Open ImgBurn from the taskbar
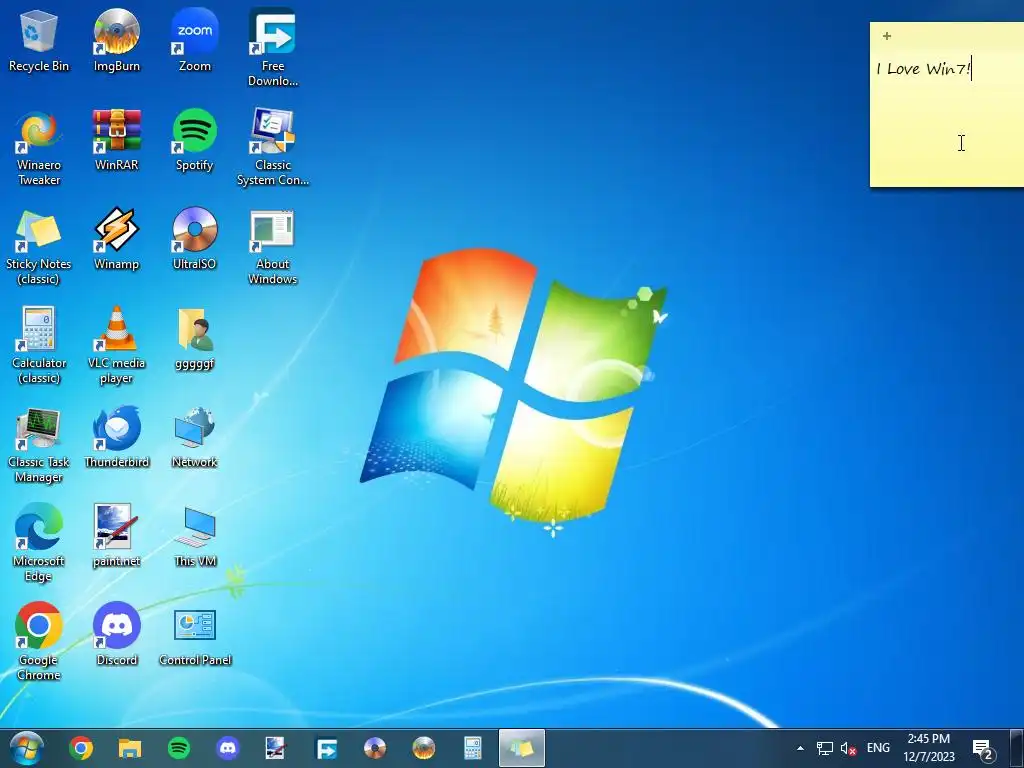Viewport: 1024px width, 768px height. coord(424,748)
